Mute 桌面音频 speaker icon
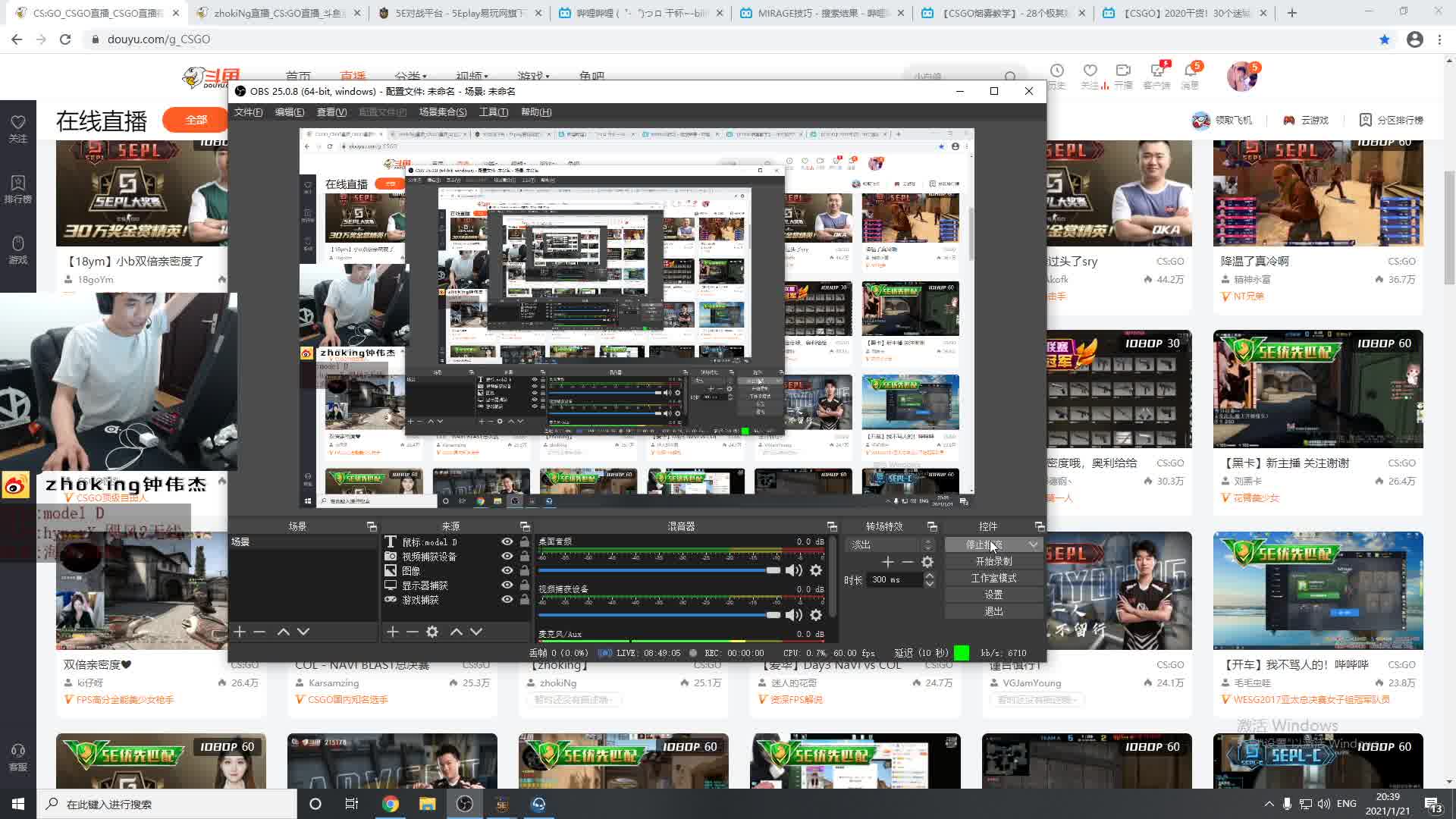The height and width of the screenshot is (819, 1456). [x=793, y=570]
